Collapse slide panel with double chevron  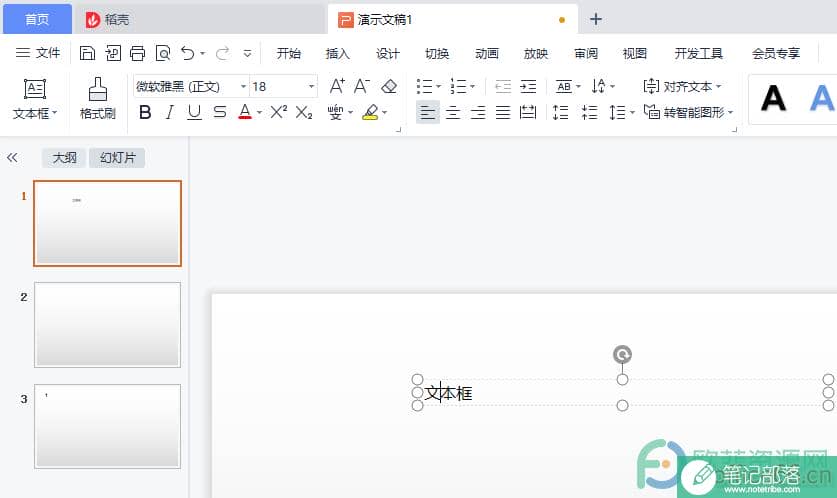pos(12,157)
